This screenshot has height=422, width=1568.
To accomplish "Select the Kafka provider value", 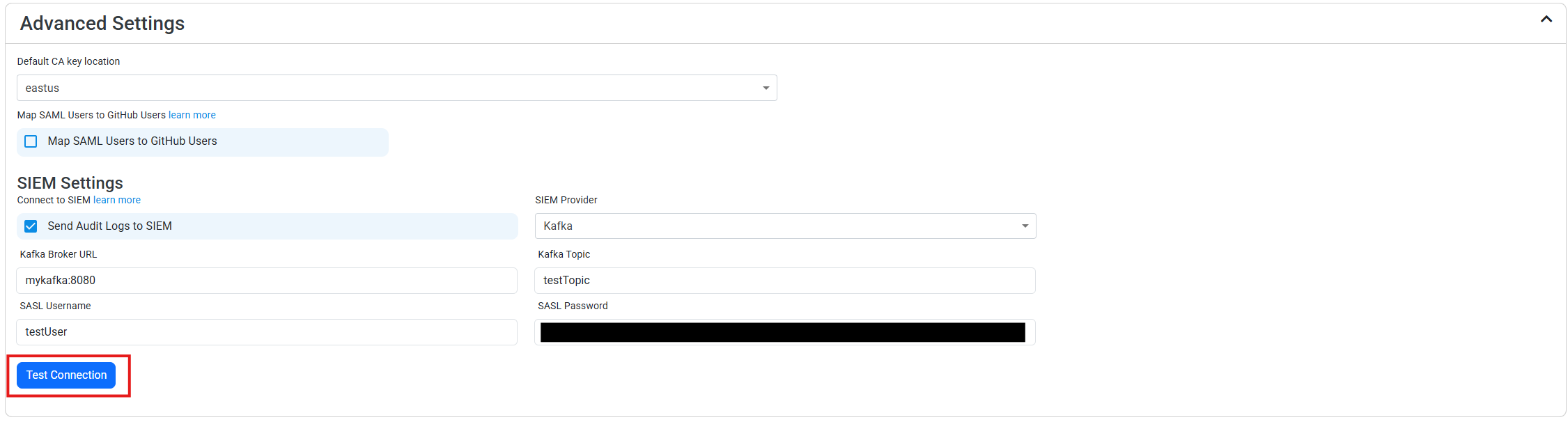I will [559, 226].
